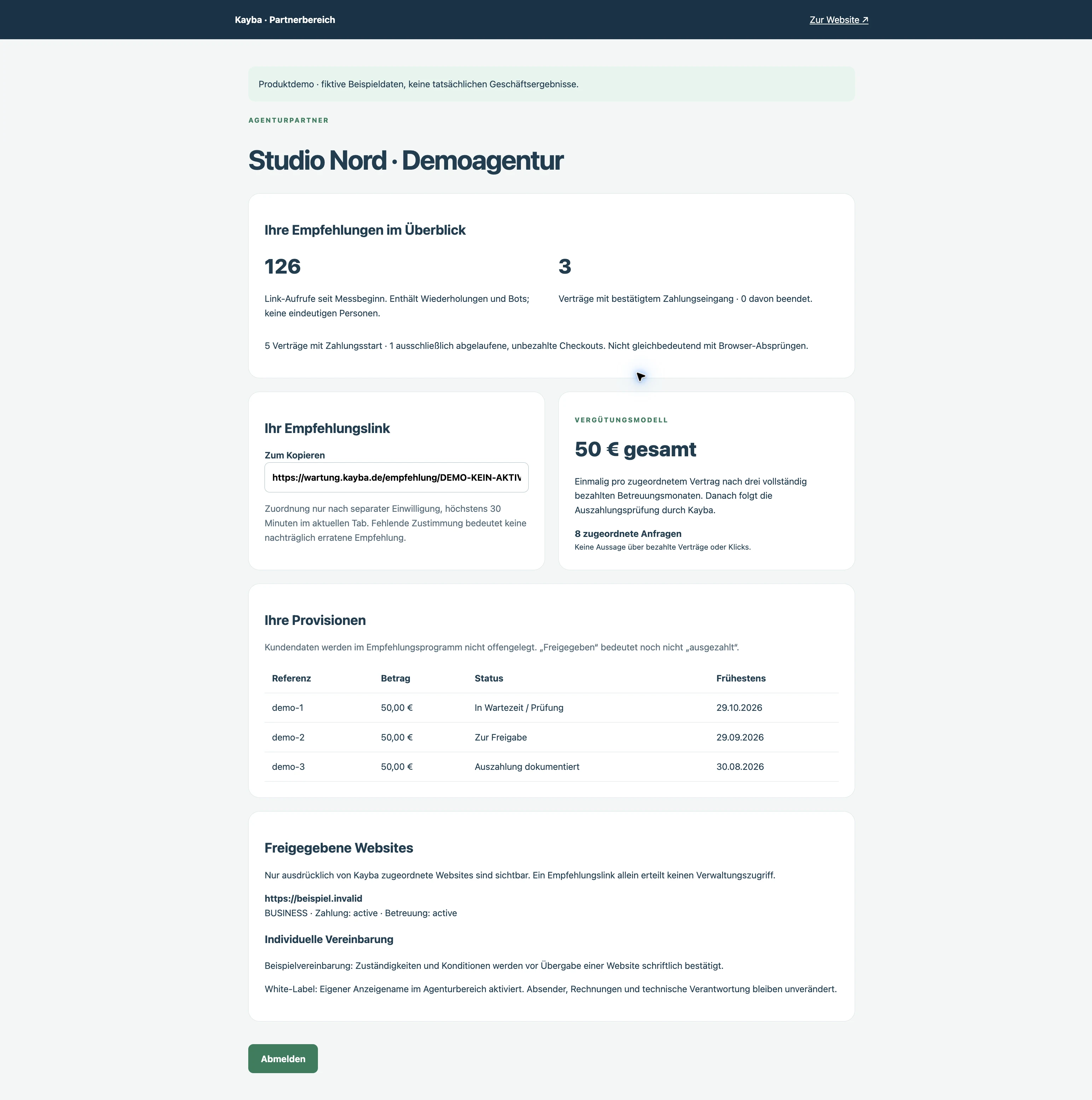Click the 'Studio Nord · Demoagentur' heading
This screenshot has width=1092, height=1100.
coord(406,160)
